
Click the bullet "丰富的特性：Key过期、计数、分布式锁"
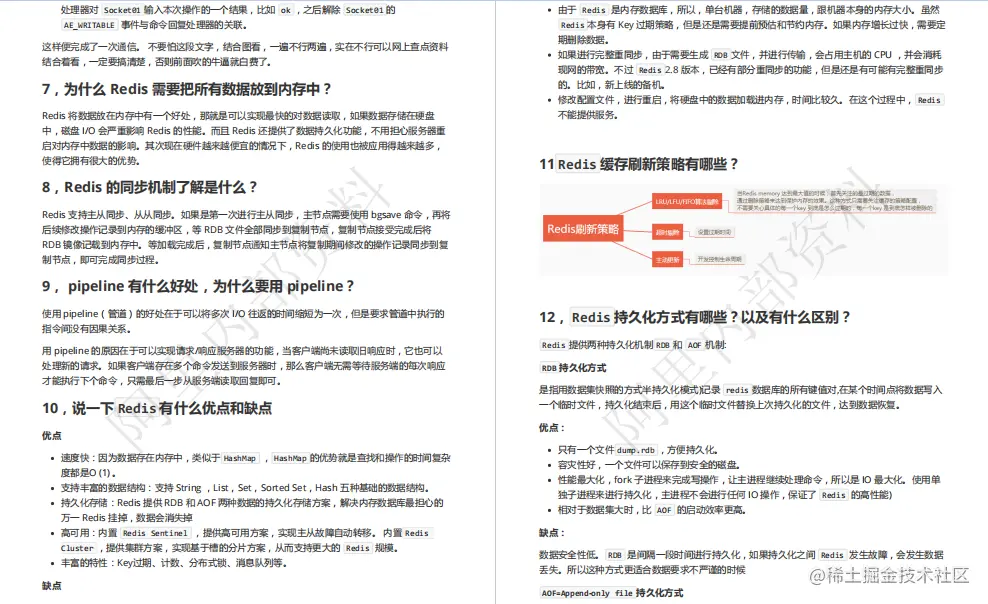tap(174, 563)
